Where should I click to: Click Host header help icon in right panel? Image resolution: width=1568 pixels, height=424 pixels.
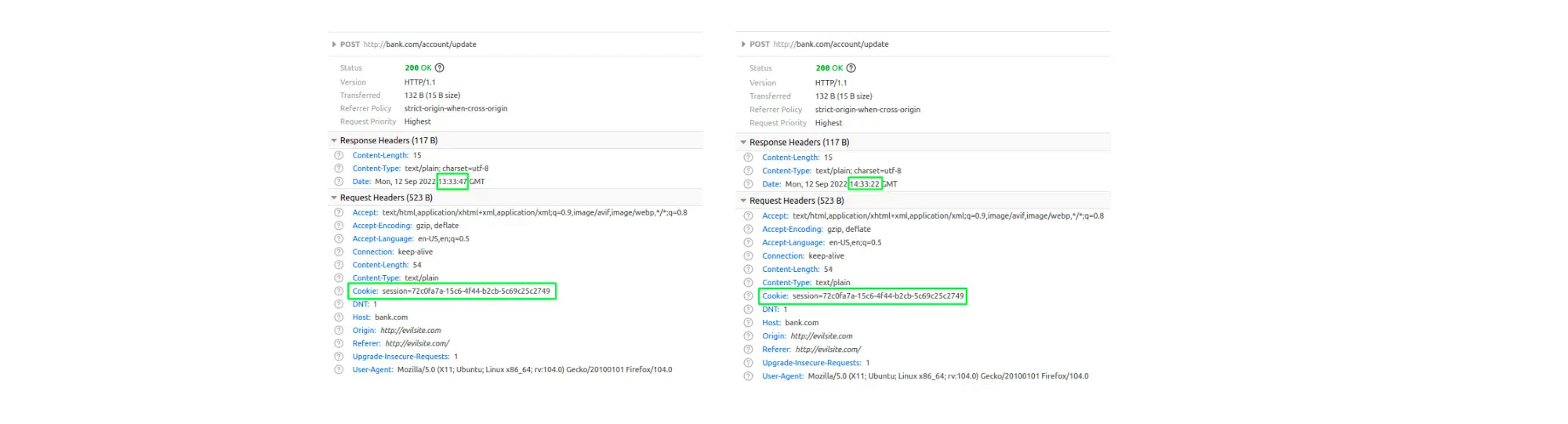tap(748, 323)
